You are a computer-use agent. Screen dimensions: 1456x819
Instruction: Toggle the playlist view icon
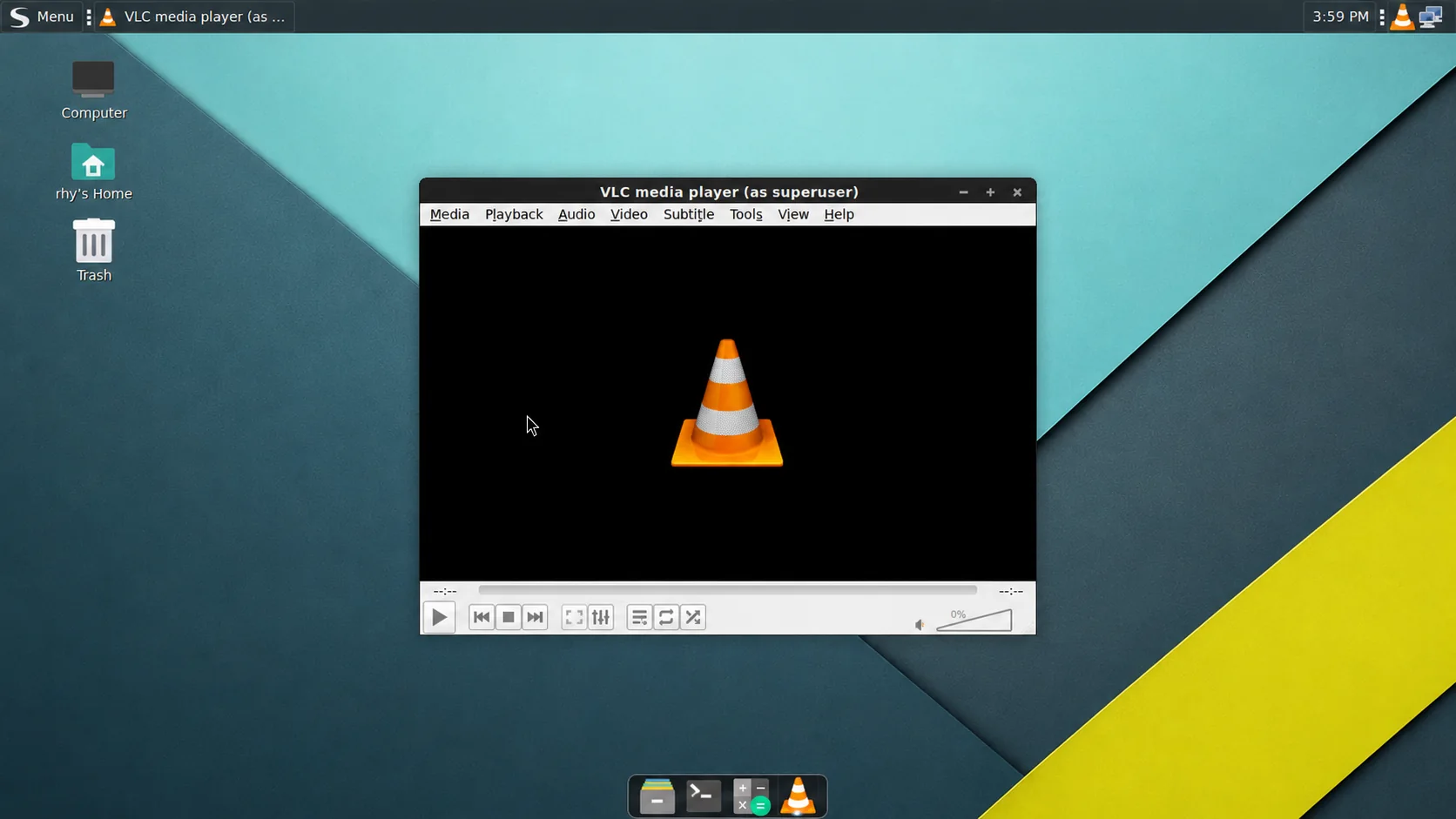coord(639,617)
